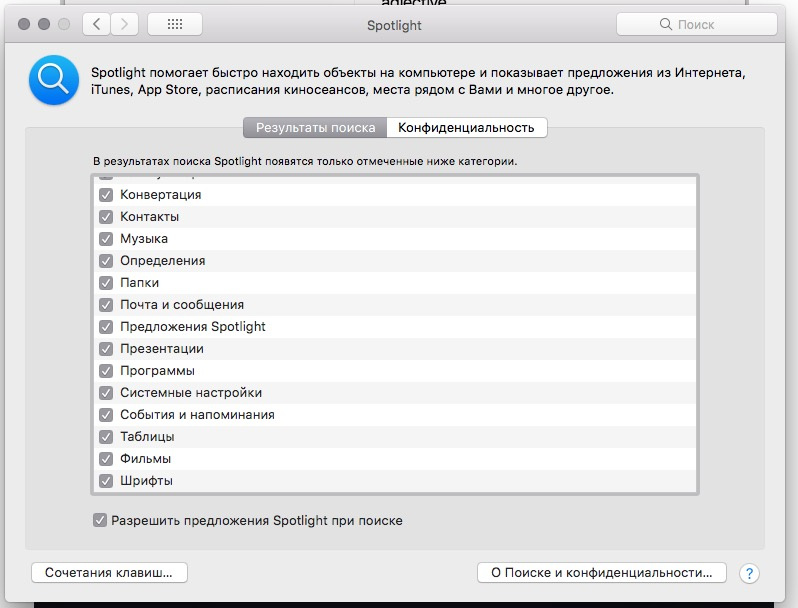The image size is (798, 608).
Task: Click the Spotlight window title
Action: (x=394, y=25)
